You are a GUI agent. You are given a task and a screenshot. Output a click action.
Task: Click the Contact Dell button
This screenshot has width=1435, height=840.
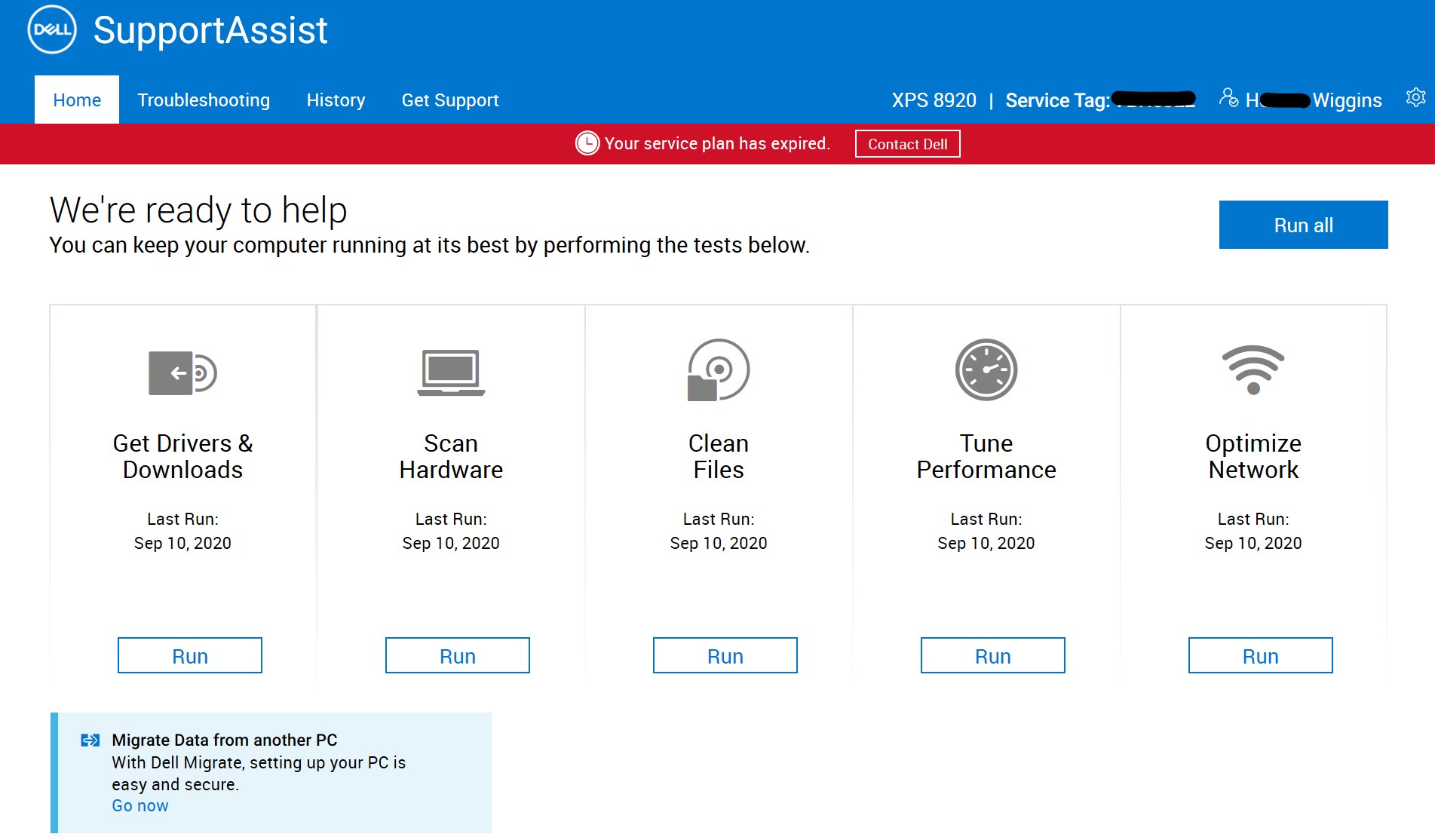tap(907, 144)
